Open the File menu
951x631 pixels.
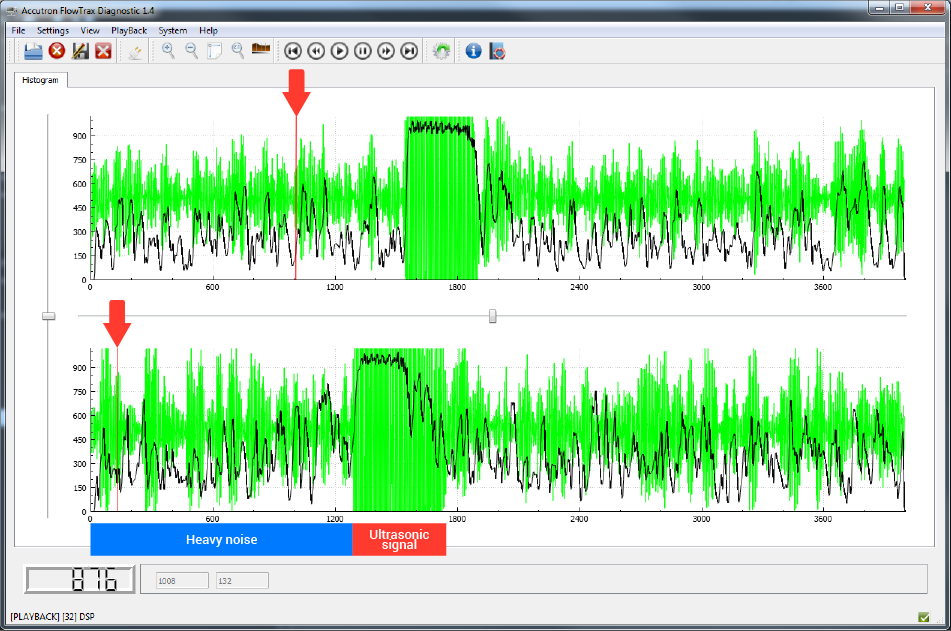coord(18,30)
